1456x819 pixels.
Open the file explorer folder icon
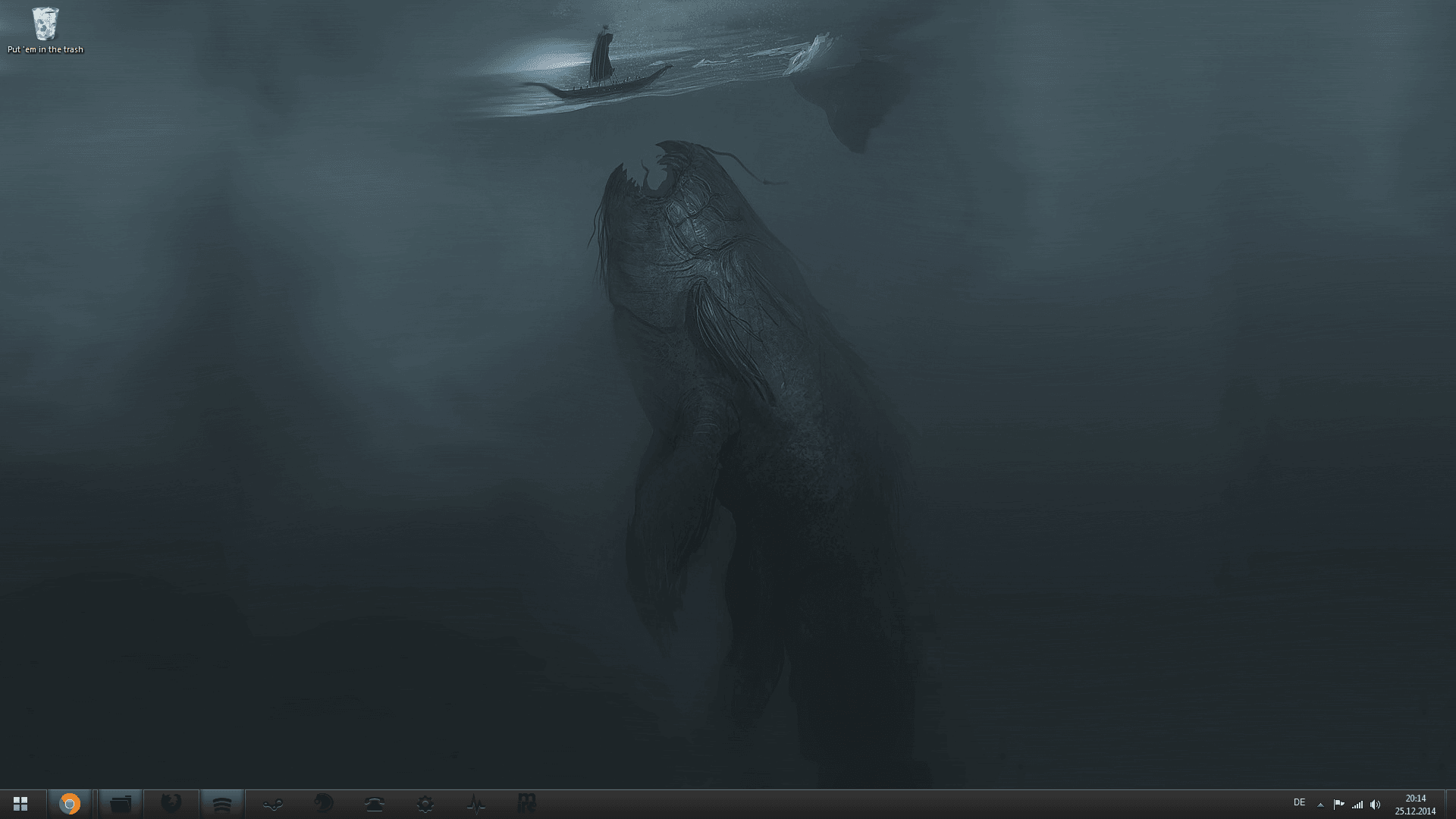(121, 804)
